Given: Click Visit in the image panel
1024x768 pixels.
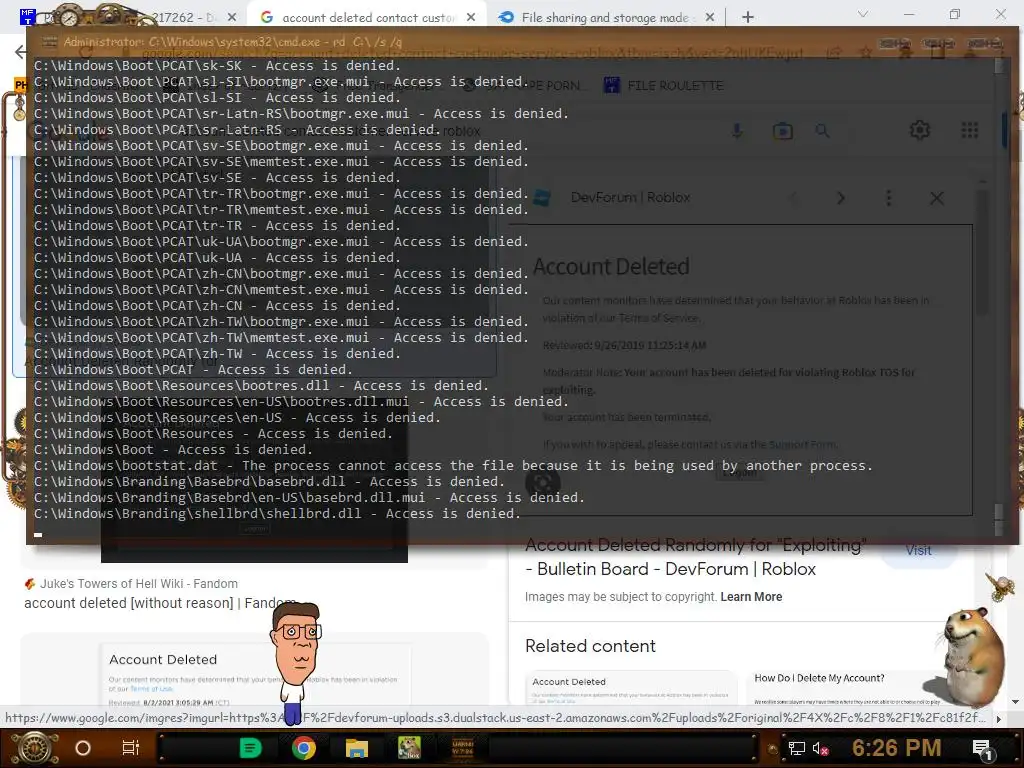Looking at the screenshot, I should [918, 551].
